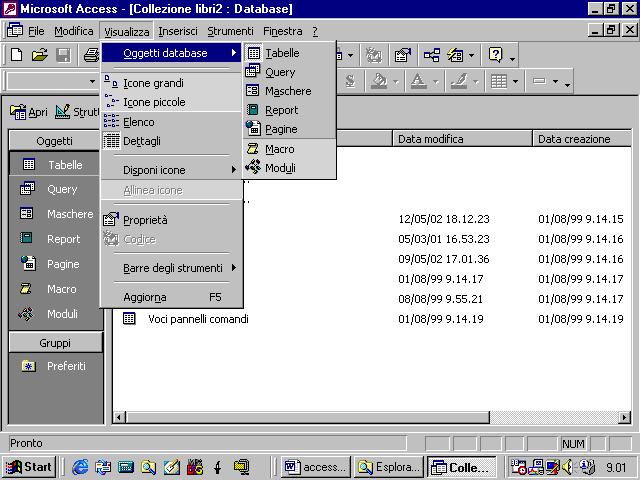
Task: Open the Inserisci menu
Action: point(178,31)
